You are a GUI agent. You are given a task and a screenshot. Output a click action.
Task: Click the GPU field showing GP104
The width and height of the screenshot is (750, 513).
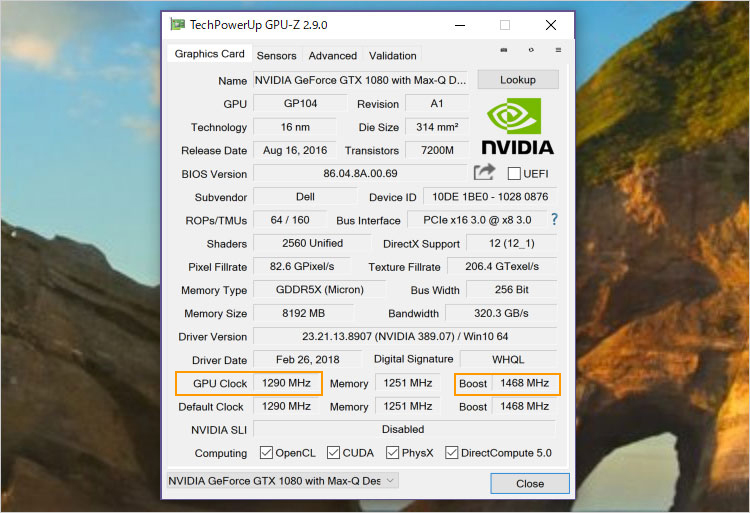coord(300,103)
